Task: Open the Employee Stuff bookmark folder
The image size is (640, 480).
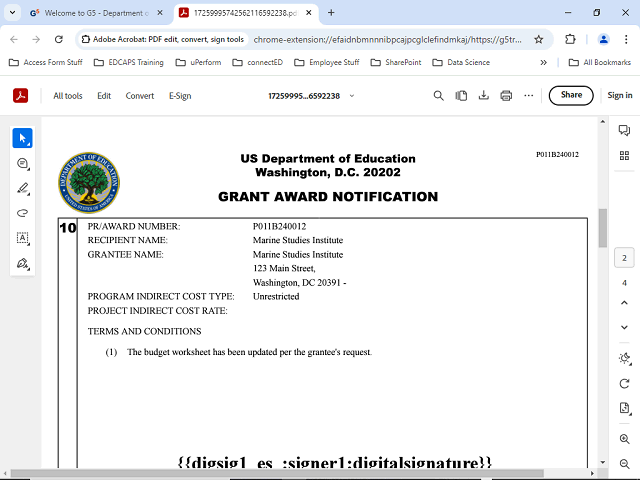Action: click(x=327, y=62)
